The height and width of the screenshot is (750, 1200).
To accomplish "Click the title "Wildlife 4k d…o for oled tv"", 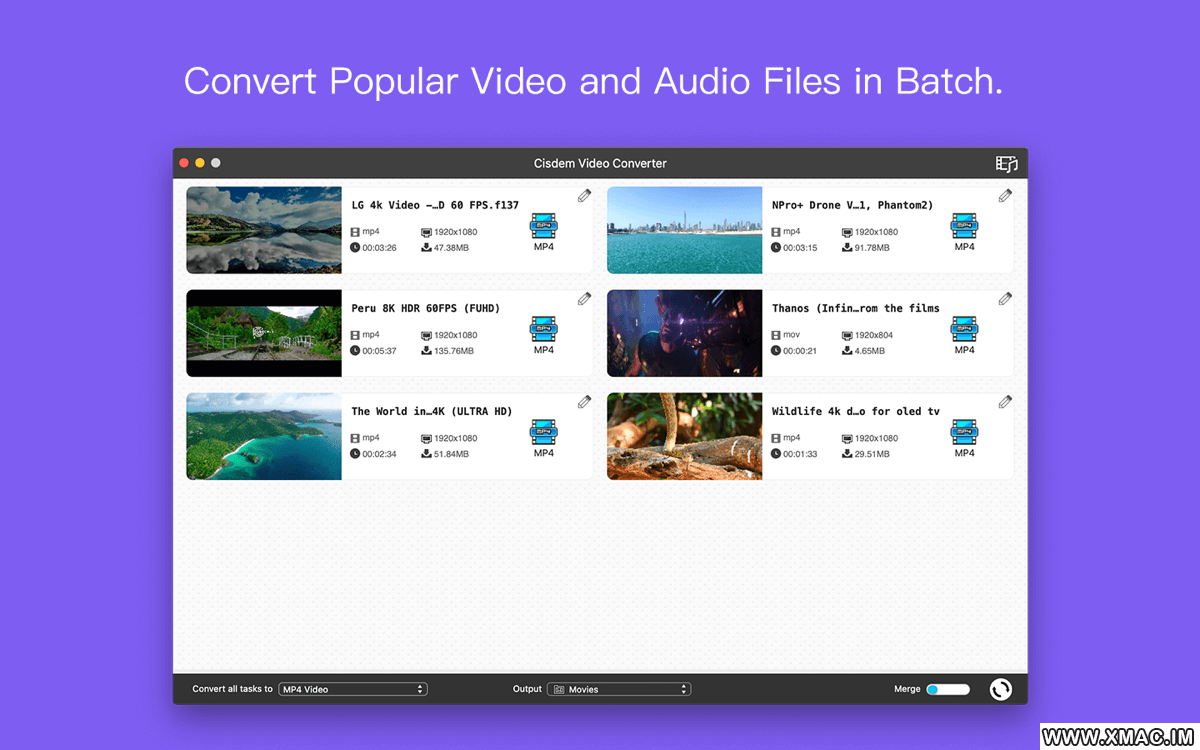I will 856,411.
